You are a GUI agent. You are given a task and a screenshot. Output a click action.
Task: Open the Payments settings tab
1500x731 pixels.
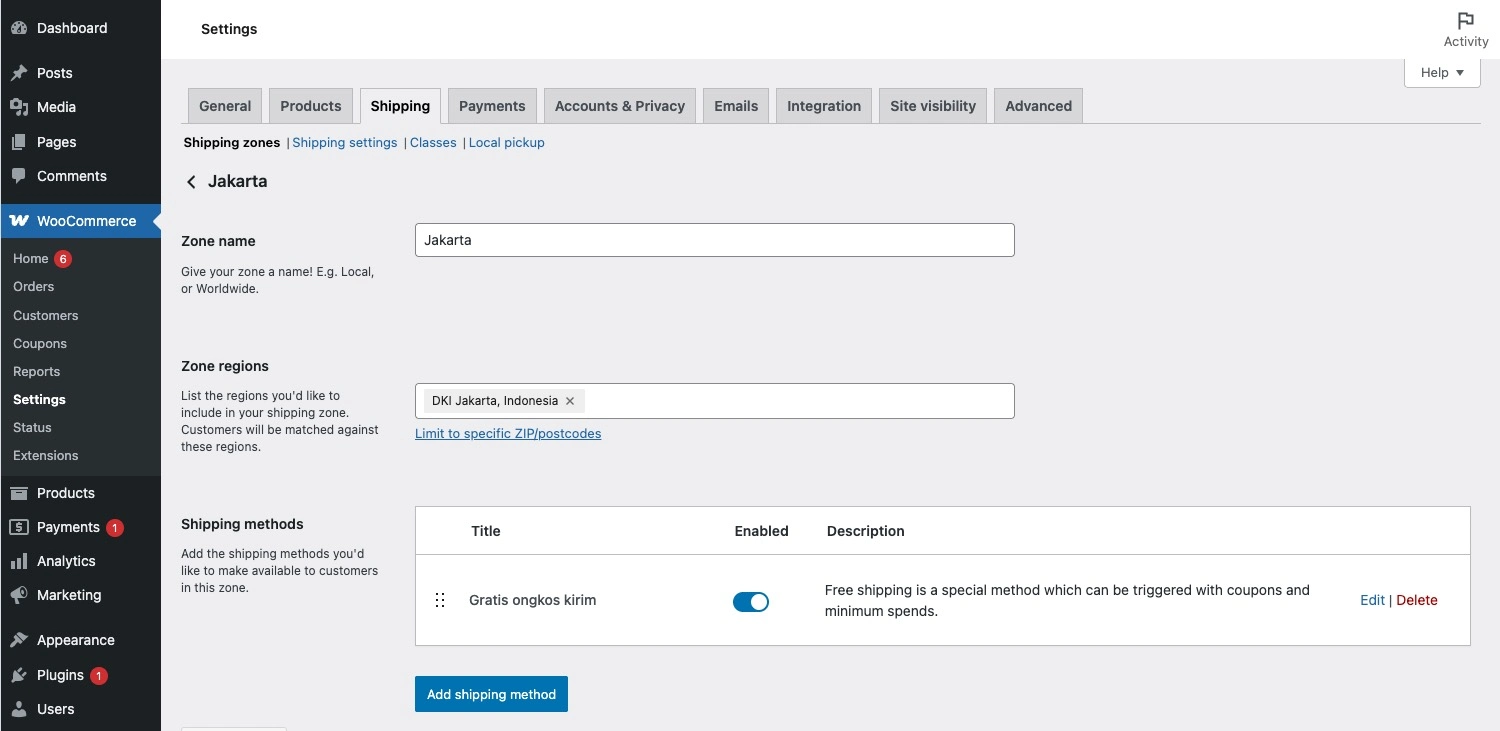492,106
